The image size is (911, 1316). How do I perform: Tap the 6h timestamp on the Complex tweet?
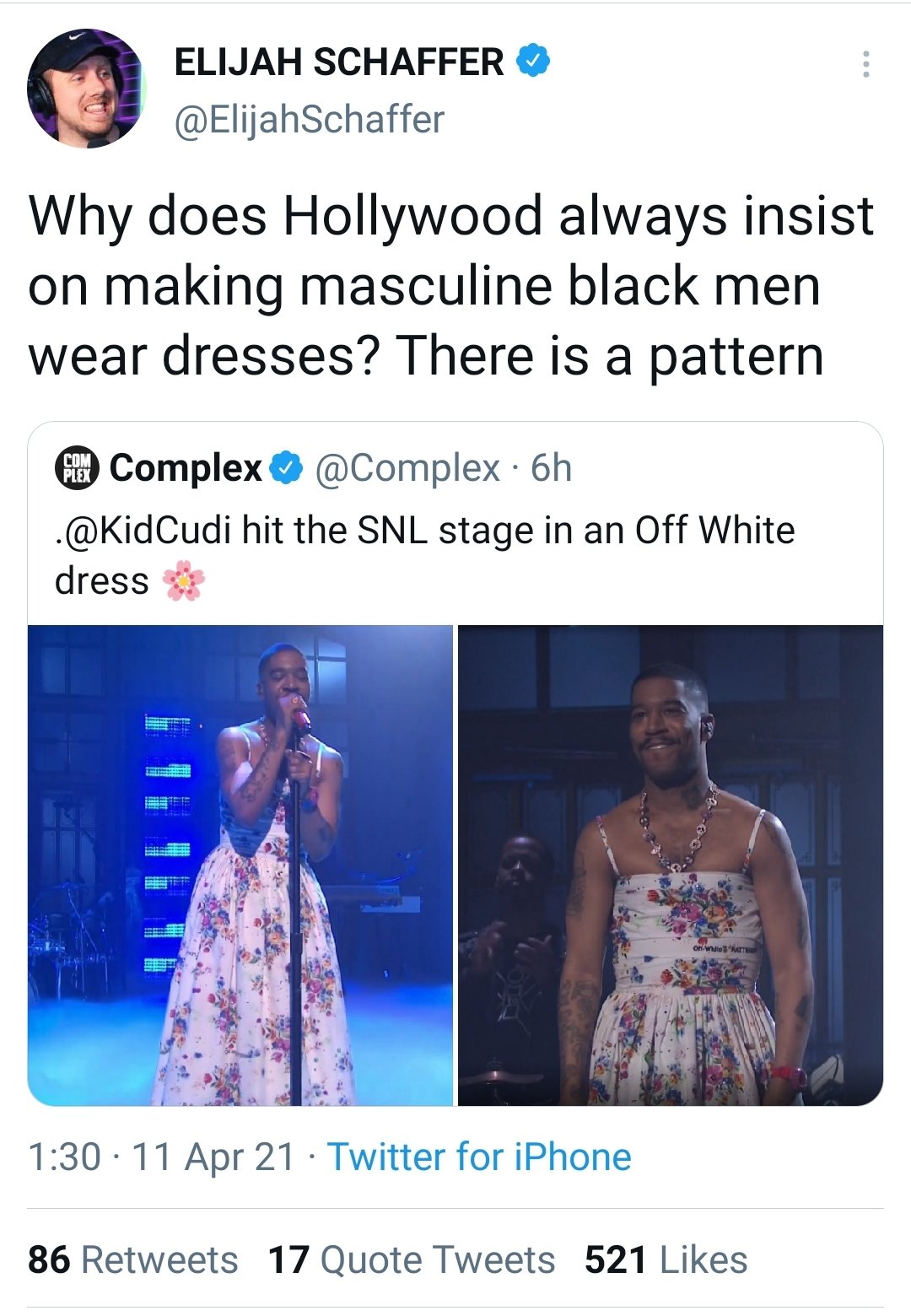pos(552,468)
